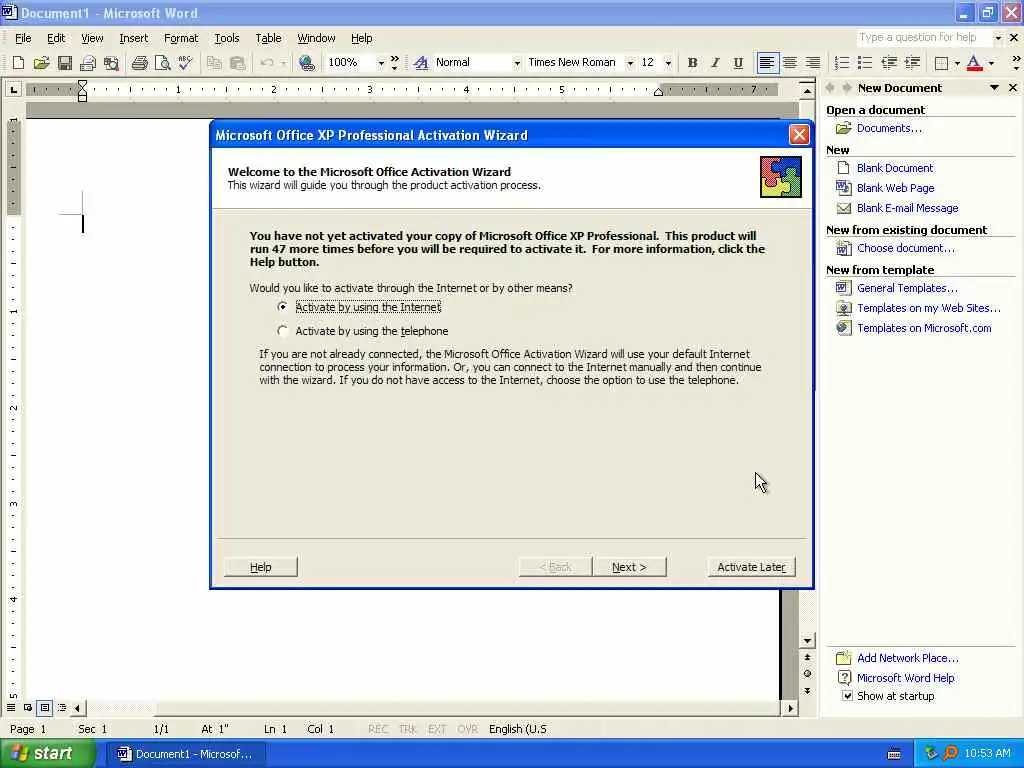This screenshot has height=768, width=1024.
Task: Click the Search document icon in toolbar
Action: [x=111, y=63]
